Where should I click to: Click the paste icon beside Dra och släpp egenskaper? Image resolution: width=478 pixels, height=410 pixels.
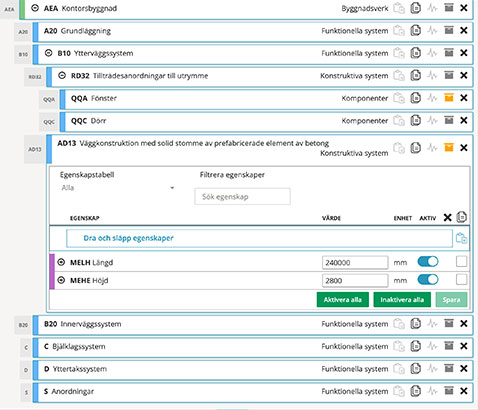coord(461,238)
